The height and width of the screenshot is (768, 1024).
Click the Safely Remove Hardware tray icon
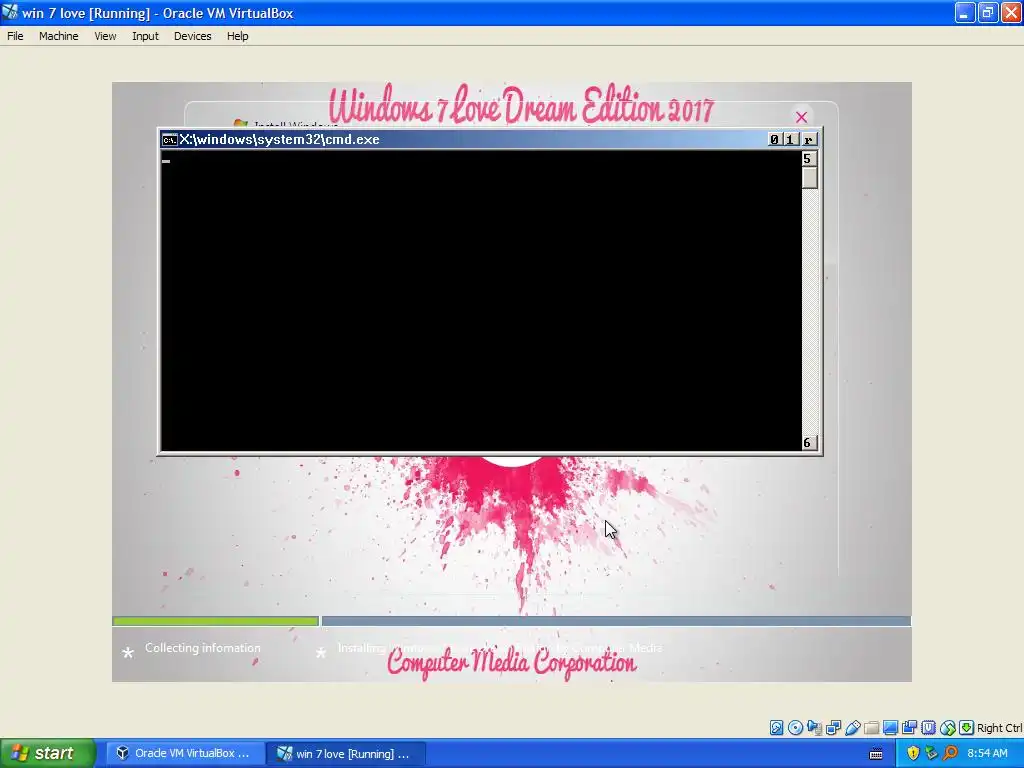931,753
